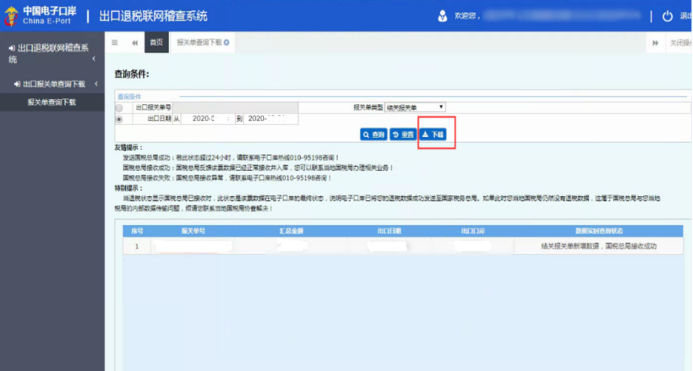This screenshot has height=371, width=693.
Task: Collapse the 出口退税联网稽查系统 sidebar menu
Action: [93, 59]
